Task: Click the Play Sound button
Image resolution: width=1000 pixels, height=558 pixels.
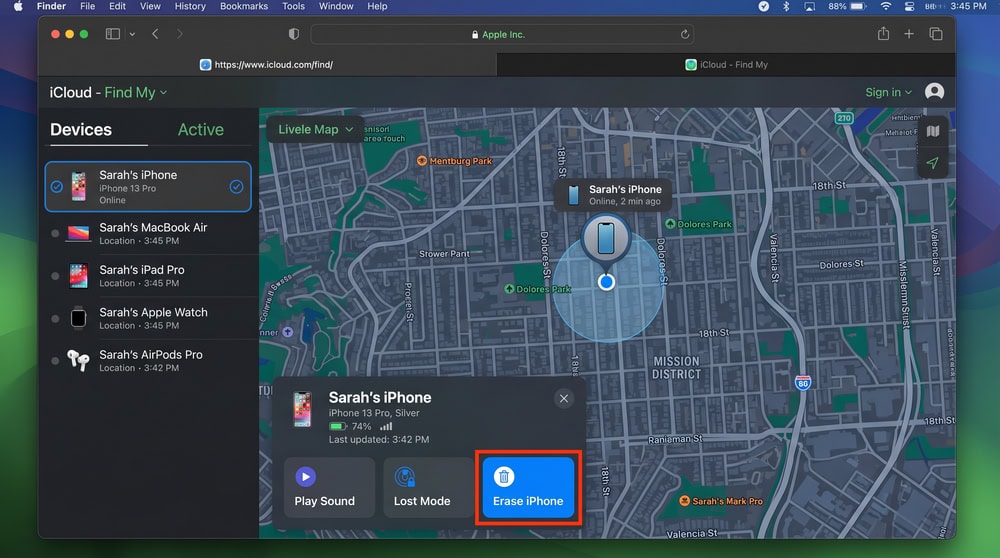Action: pos(329,488)
